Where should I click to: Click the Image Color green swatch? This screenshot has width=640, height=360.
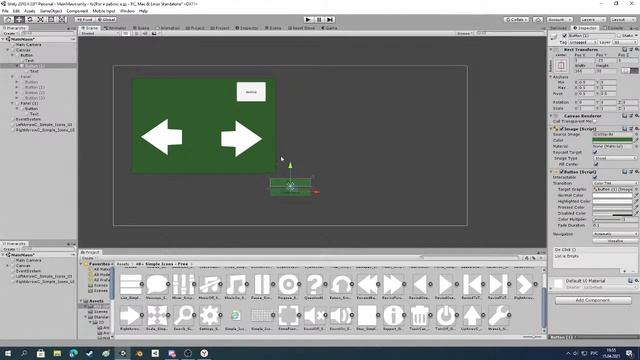coord(612,140)
